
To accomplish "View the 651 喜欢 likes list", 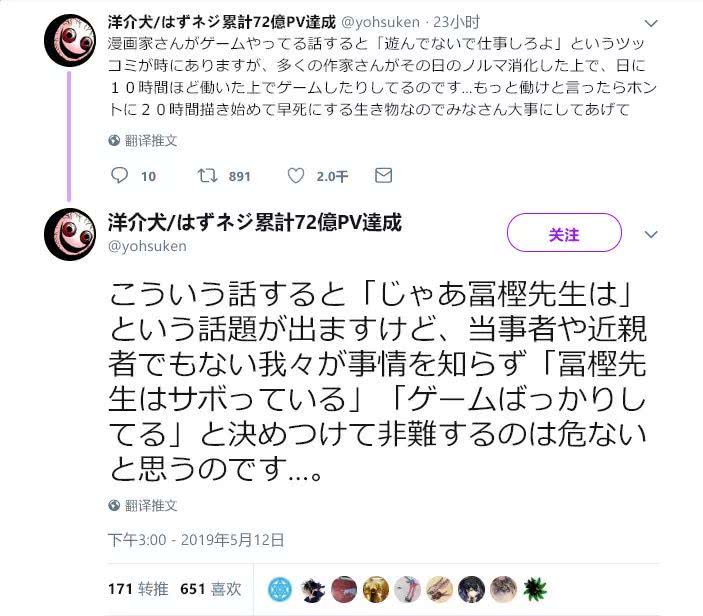I will point(211,589).
